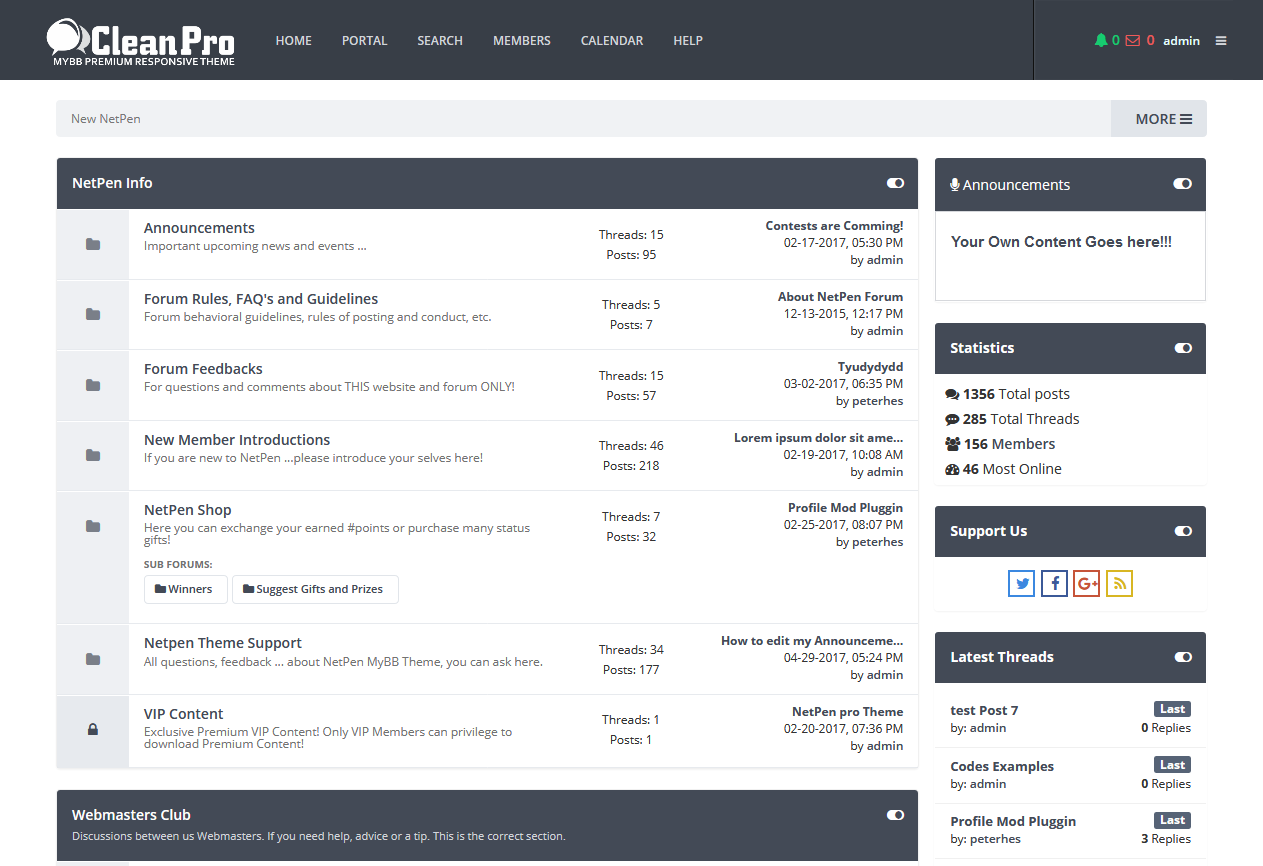Click the lock icon on VIP Content forum
Screen dimensions: 1263x866
coord(92,731)
